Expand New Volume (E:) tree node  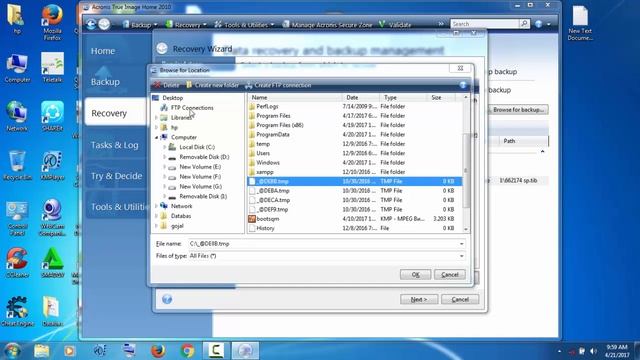point(164,167)
